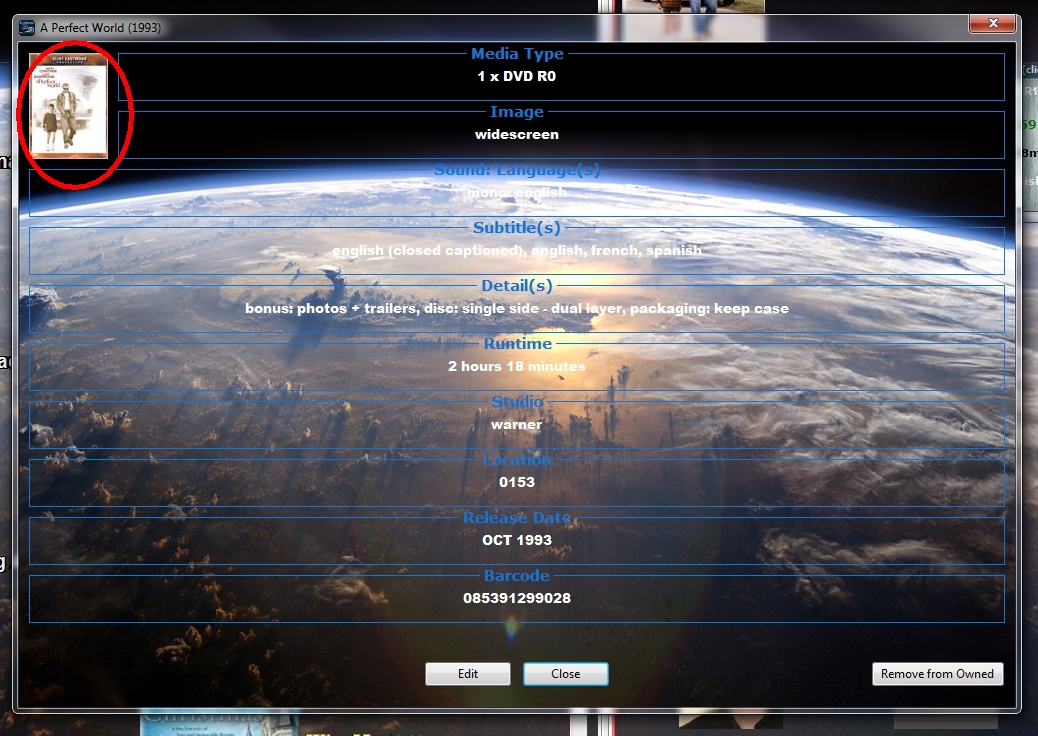Click the Close button at the bottom

click(x=565, y=674)
